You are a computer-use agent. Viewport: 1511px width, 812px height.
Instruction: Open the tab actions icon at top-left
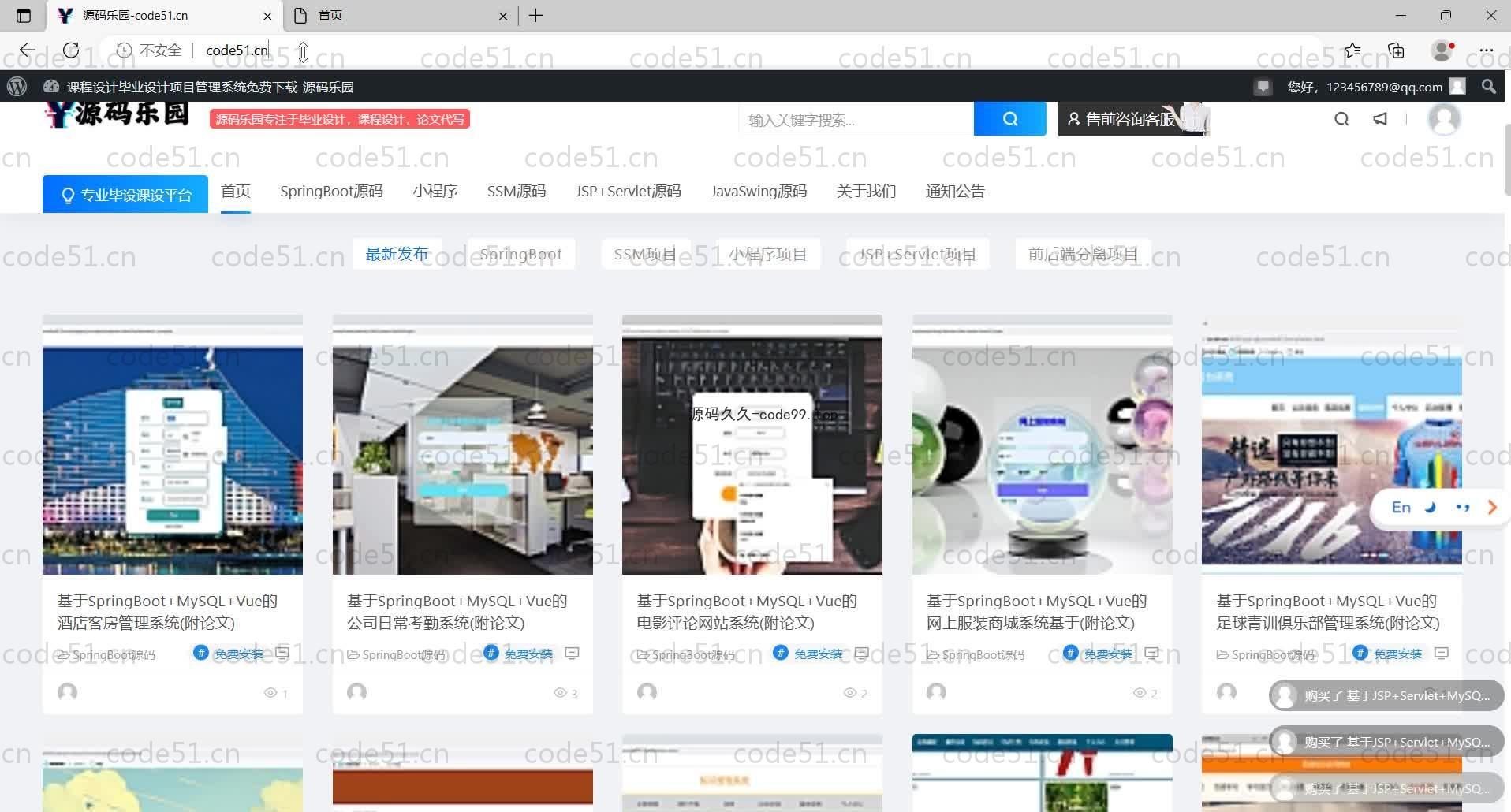pos(24,16)
